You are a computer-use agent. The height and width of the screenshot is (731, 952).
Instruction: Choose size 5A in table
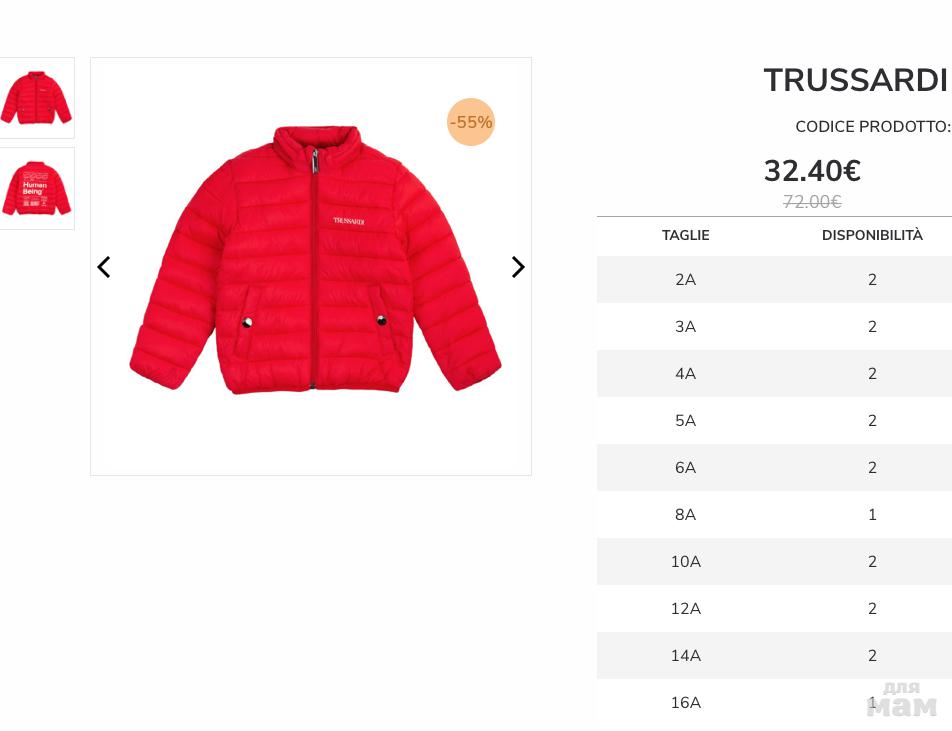click(685, 421)
